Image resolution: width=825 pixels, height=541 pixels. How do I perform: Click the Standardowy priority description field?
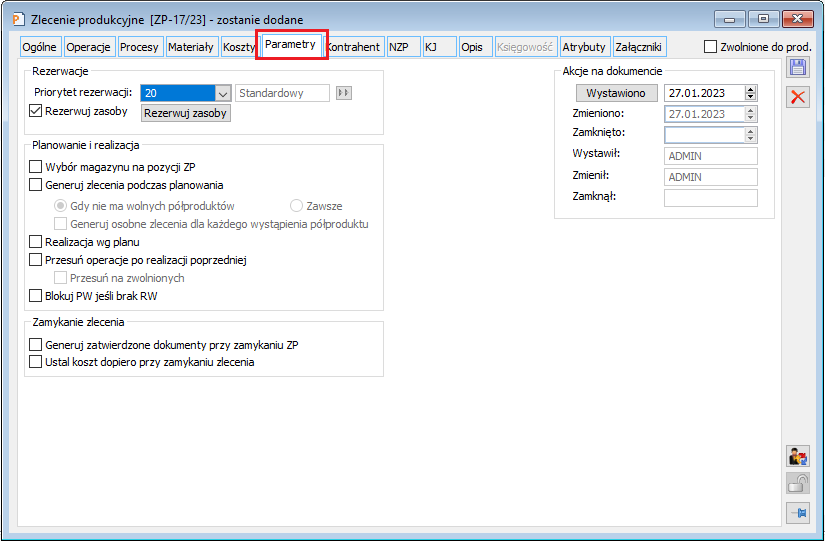click(283, 93)
